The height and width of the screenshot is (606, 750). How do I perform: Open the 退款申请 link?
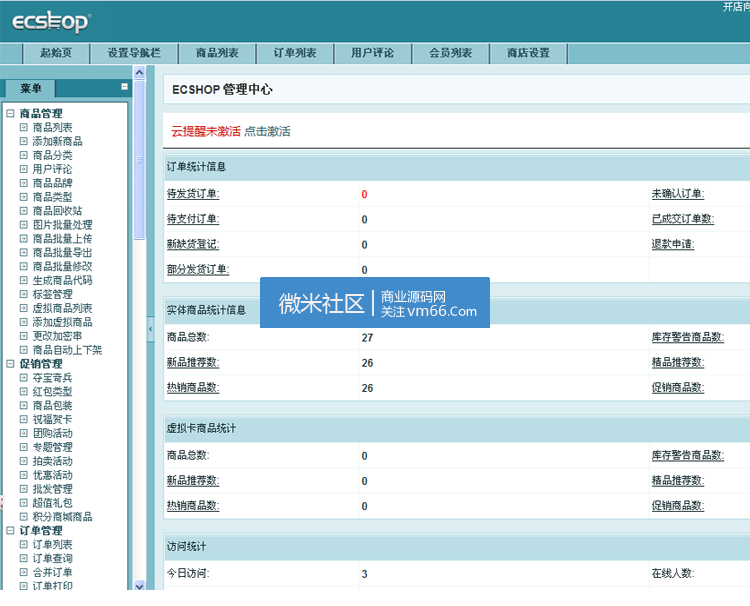tap(673, 244)
